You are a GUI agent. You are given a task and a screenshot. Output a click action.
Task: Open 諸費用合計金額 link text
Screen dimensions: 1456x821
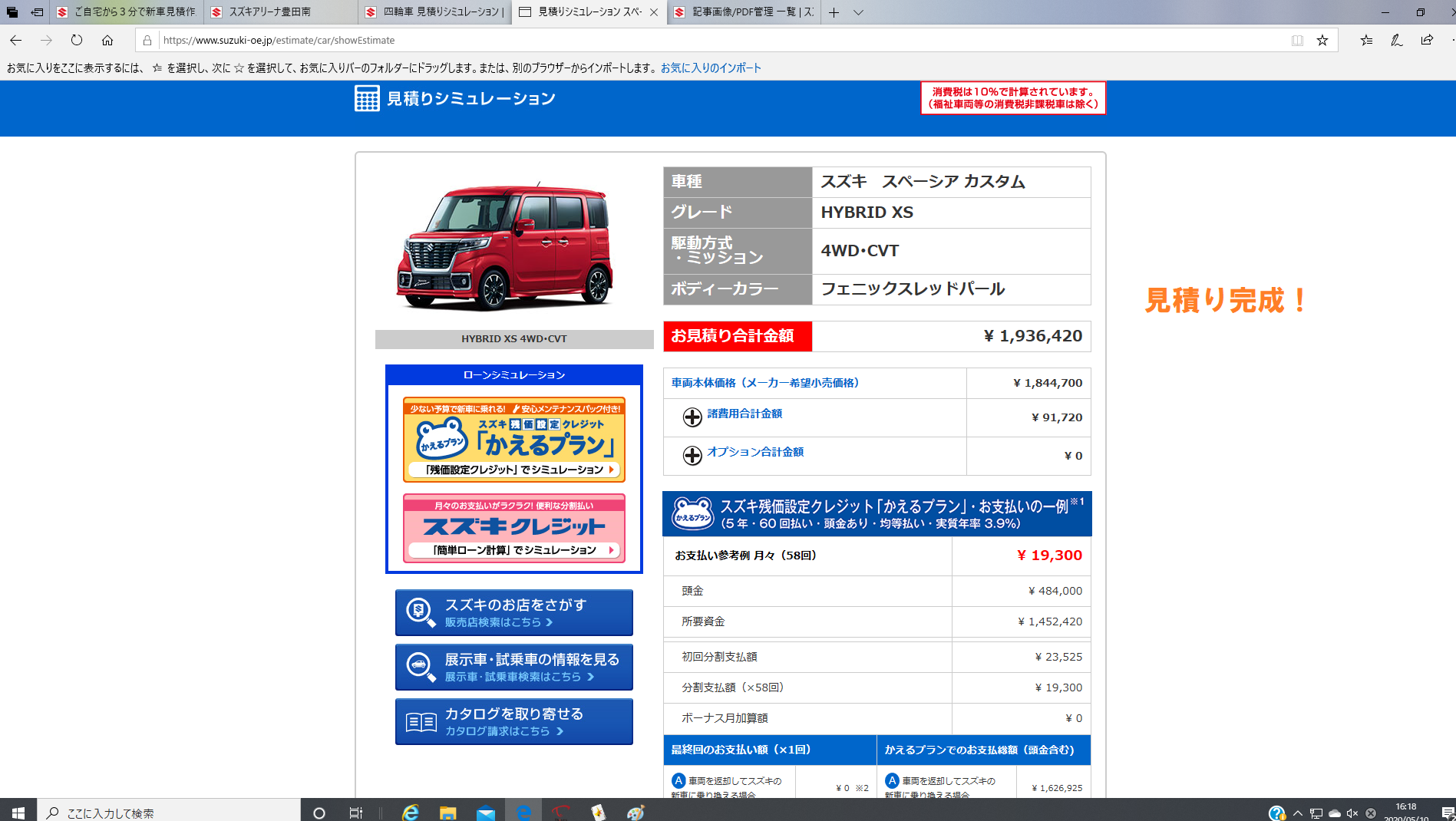745,414
